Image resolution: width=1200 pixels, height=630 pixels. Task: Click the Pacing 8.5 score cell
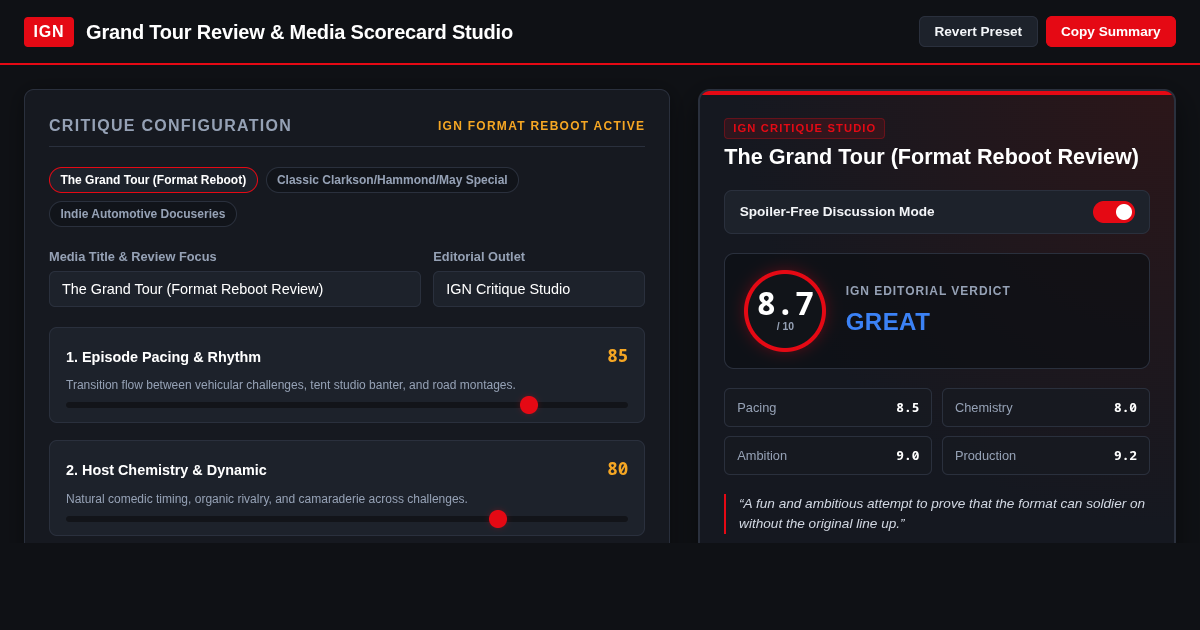(x=828, y=408)
